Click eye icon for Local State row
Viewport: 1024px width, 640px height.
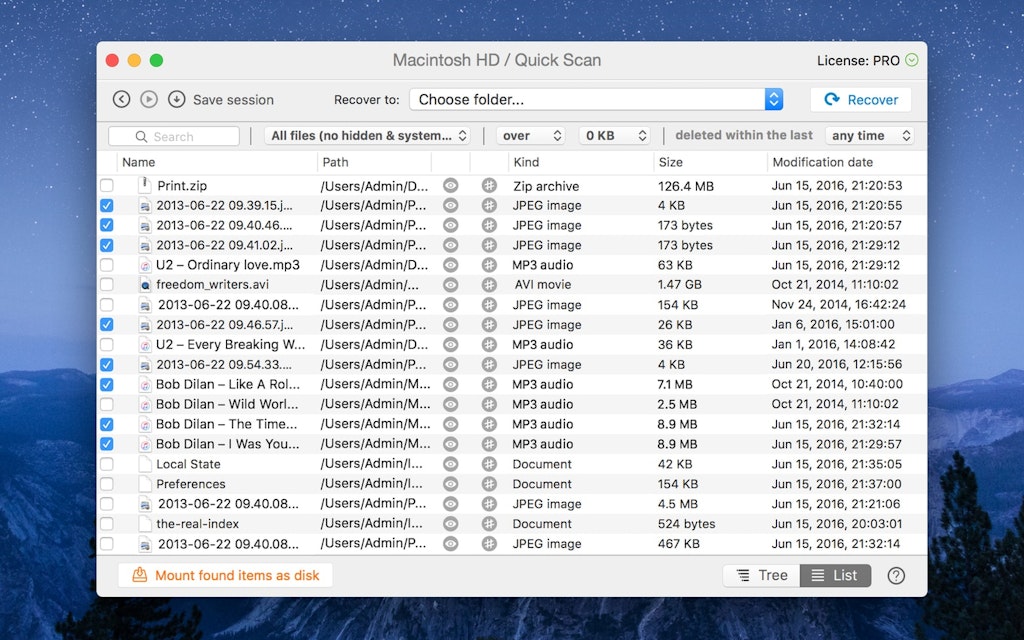451,464
